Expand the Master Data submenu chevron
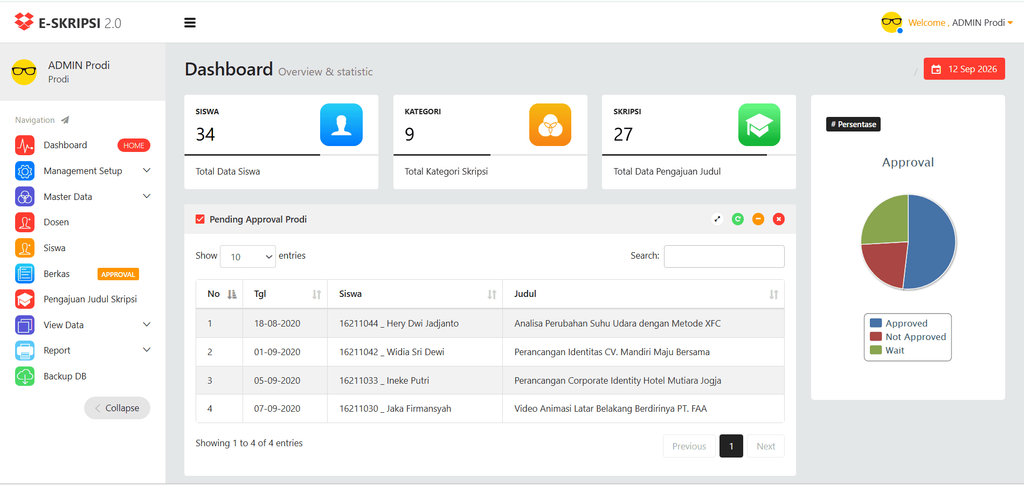 [x=146, y=196]
